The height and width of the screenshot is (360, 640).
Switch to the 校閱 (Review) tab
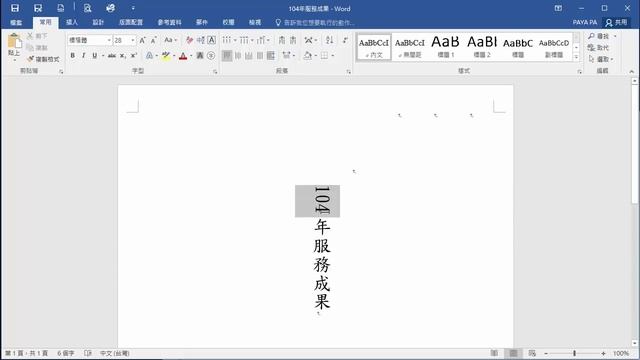click(x=229, y=22)
